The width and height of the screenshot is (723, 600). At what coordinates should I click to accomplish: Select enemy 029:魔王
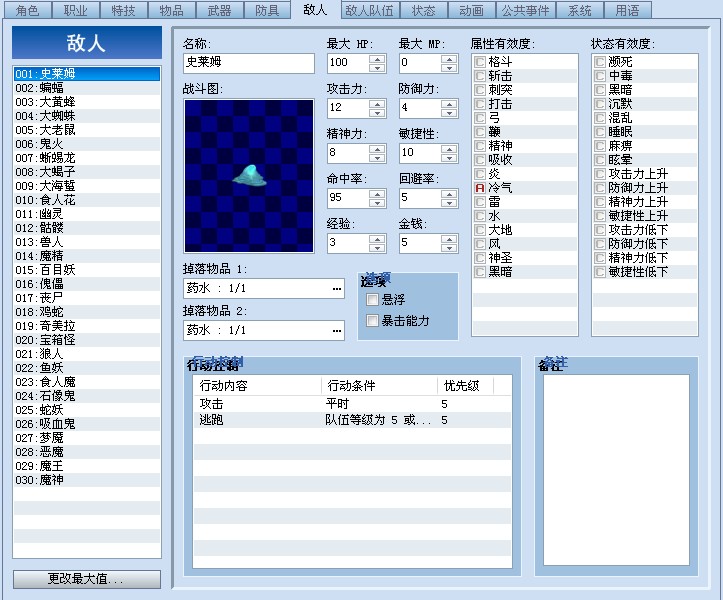tap(87, 466)
